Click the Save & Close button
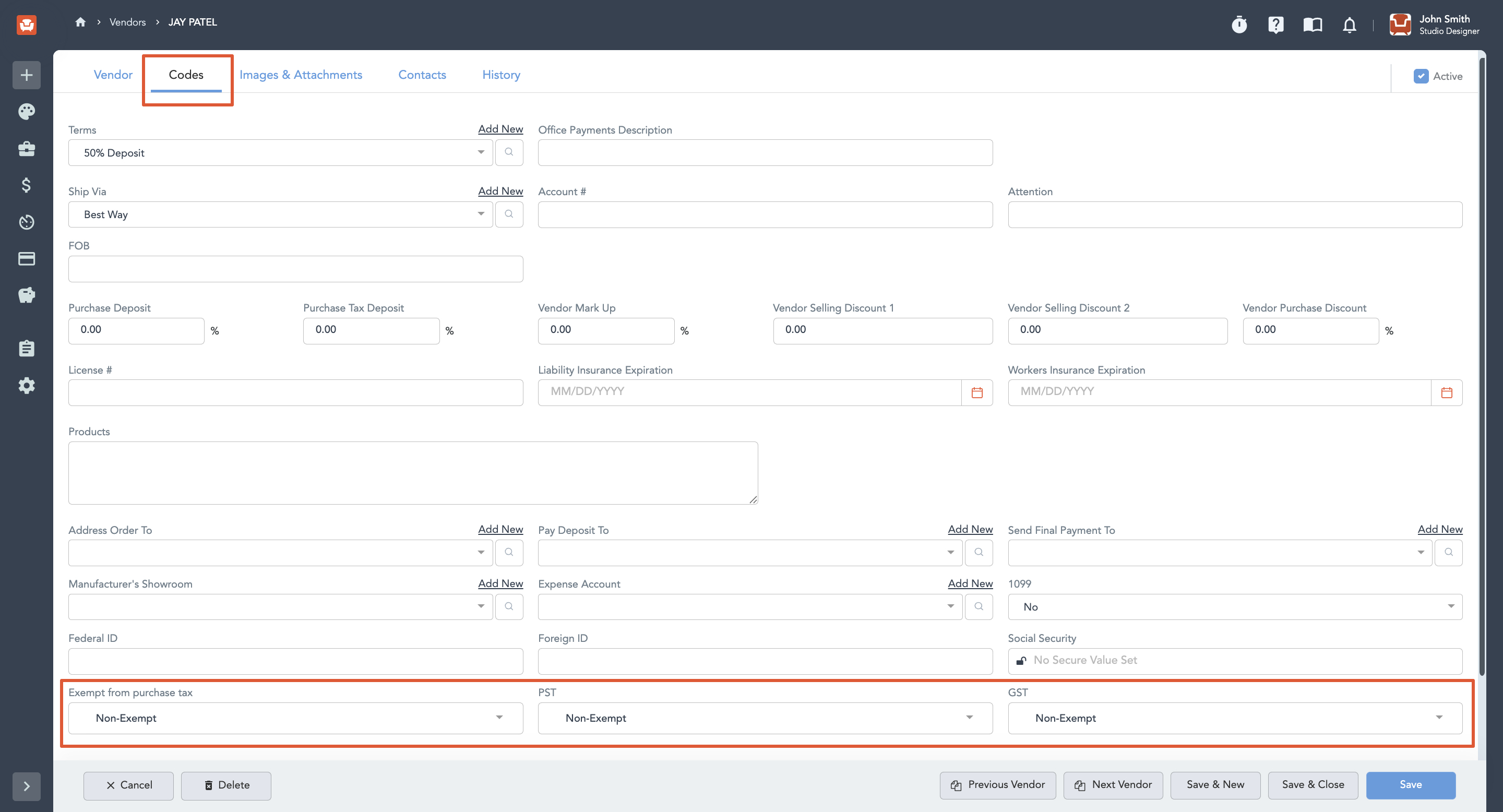 [x=1313, y=784]
